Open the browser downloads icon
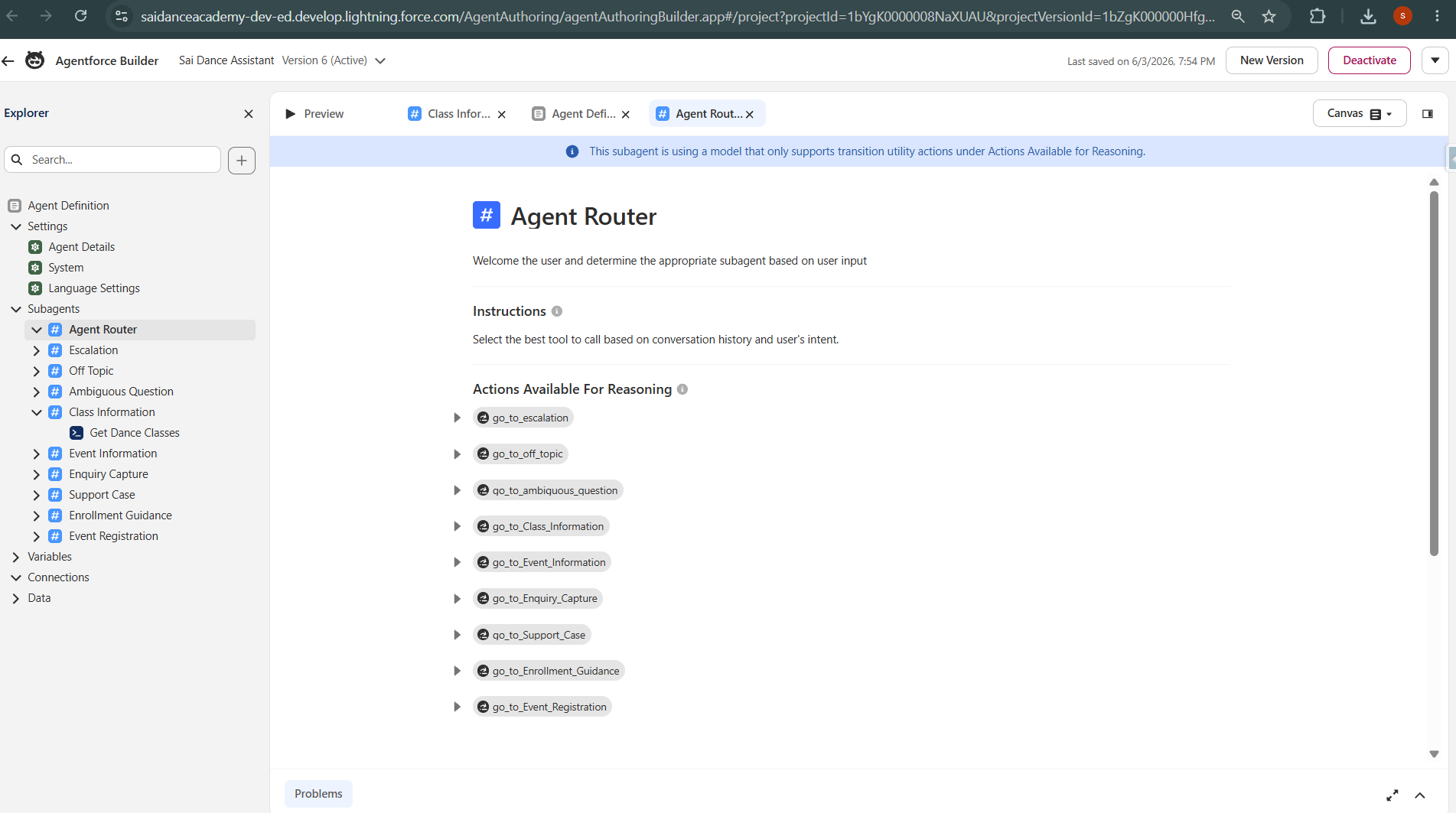Image resolution: width=1456 pixels, height=813 pixels. (x=1368, y=16)
